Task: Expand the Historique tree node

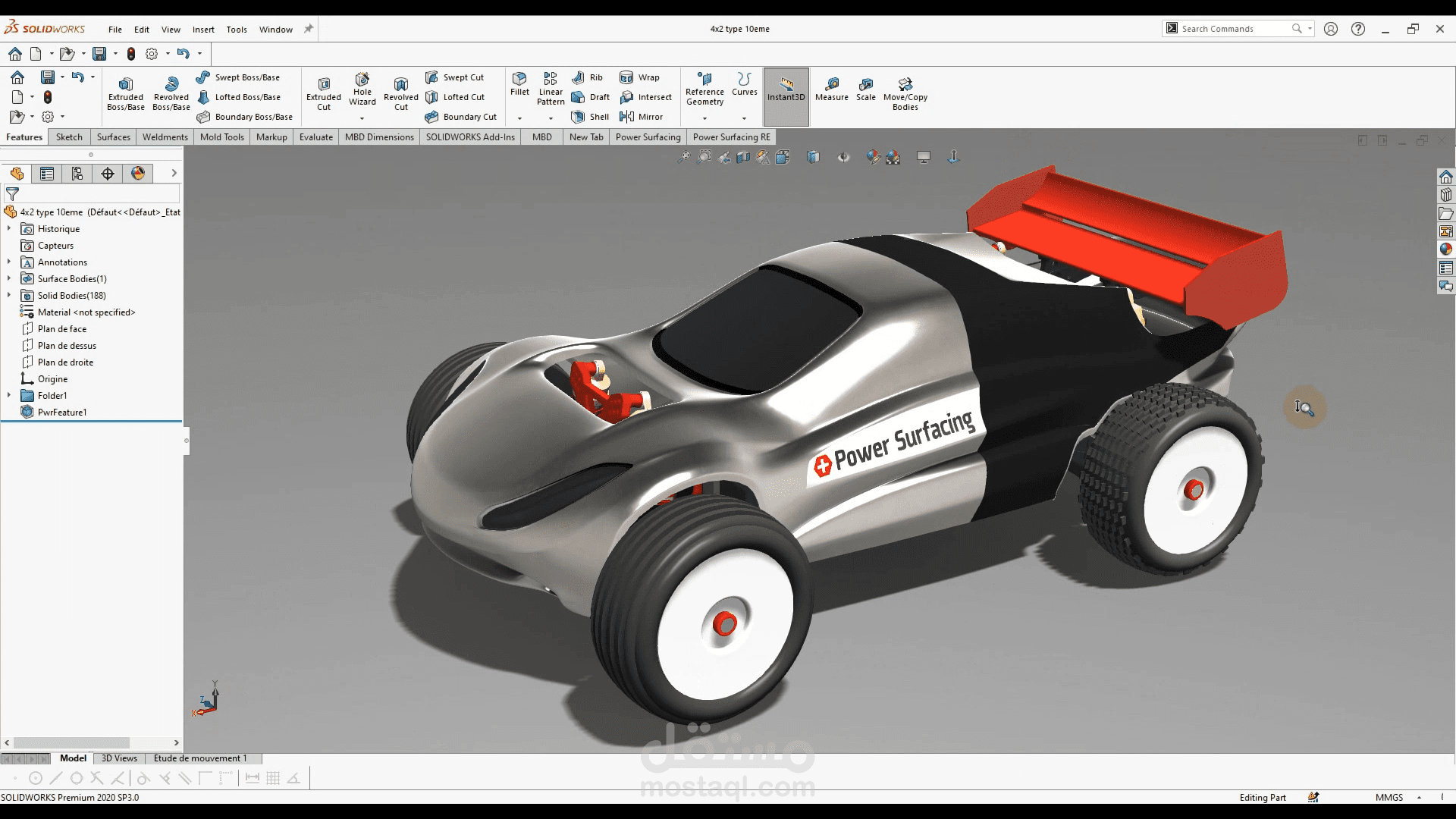Action: [9, 229]
